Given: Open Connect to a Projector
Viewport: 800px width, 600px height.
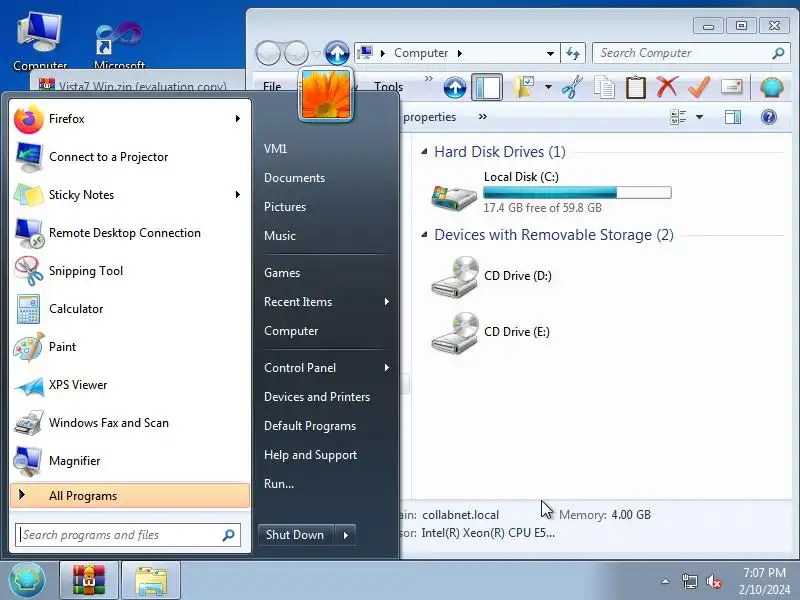Looking at the screenshot, I should coord(130,157).
